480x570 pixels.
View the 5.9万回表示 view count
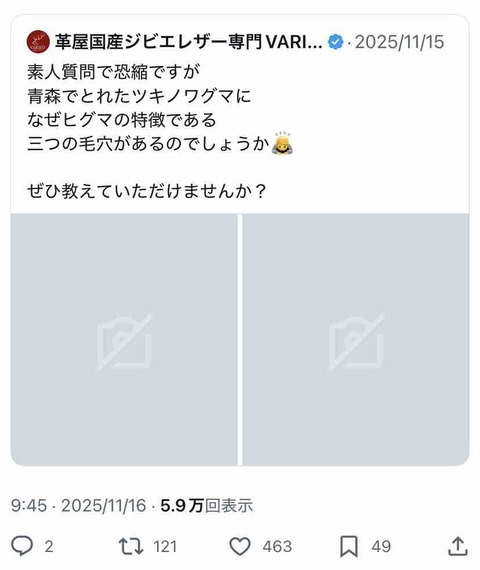point(207,506)
